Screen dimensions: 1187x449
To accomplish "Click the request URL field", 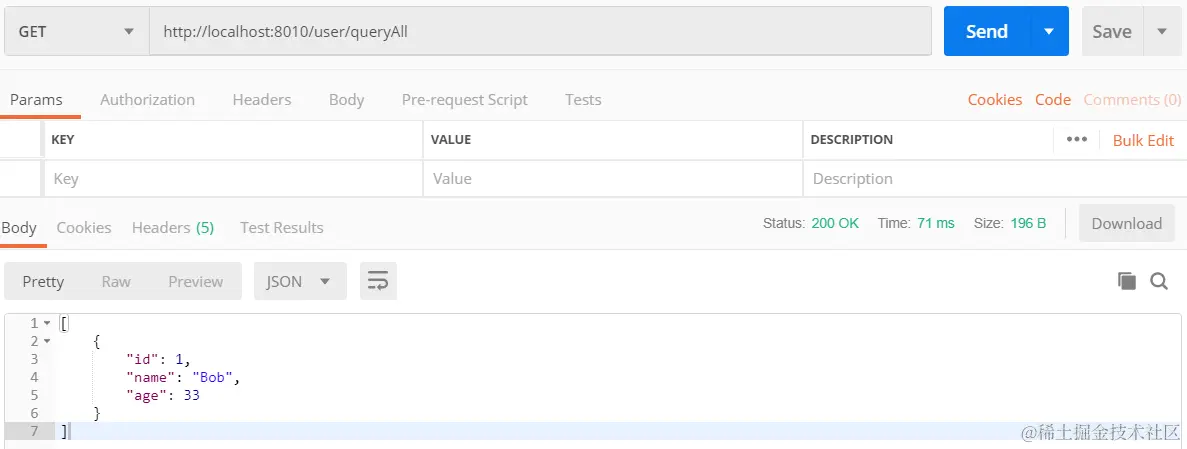I will point(540,31).
